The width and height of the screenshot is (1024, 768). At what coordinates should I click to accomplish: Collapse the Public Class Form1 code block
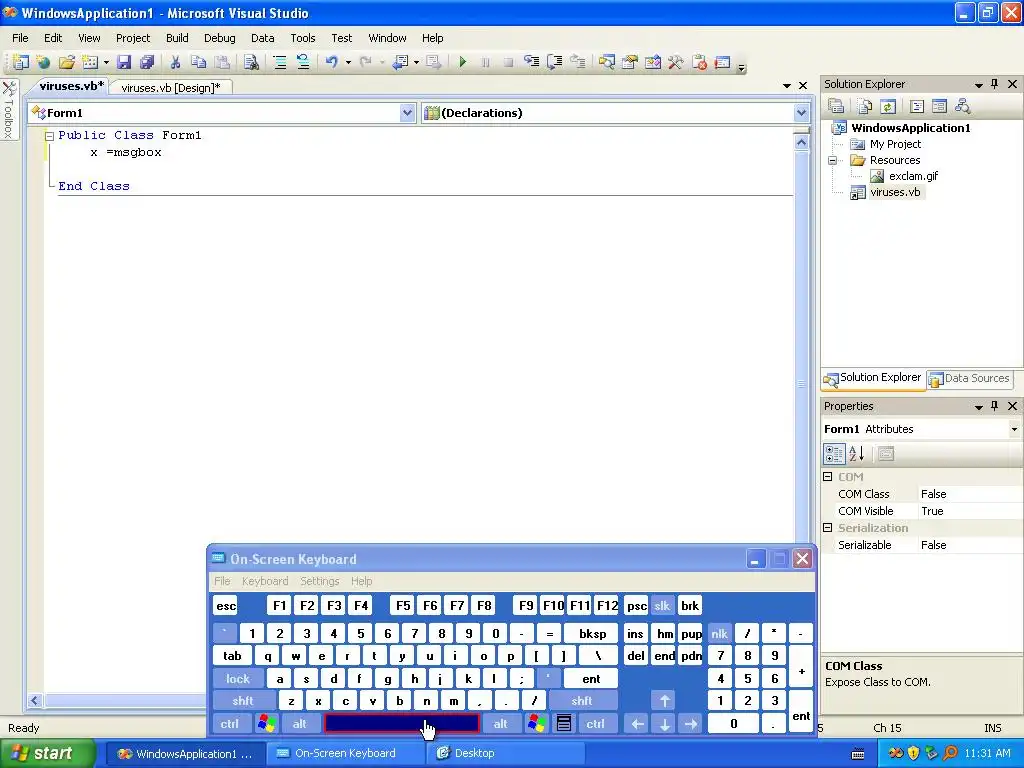pyautogui.click(x=49, y=136)
